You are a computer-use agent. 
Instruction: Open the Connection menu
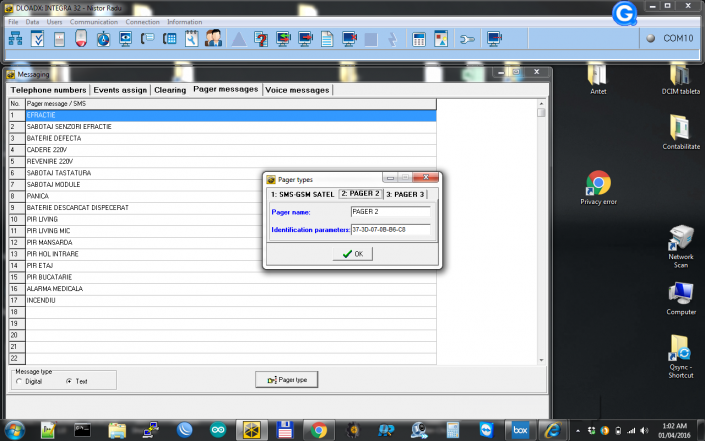(143, 22)
